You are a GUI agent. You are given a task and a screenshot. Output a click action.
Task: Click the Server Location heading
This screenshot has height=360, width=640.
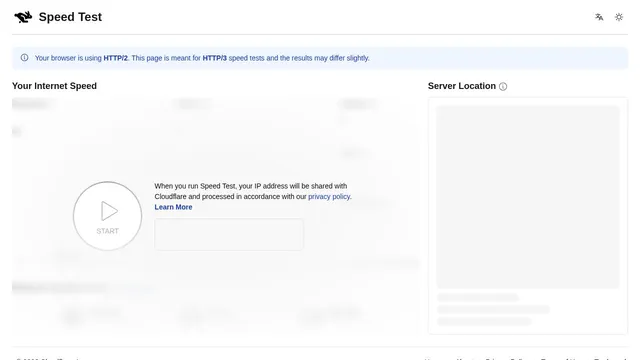point(462,86)
